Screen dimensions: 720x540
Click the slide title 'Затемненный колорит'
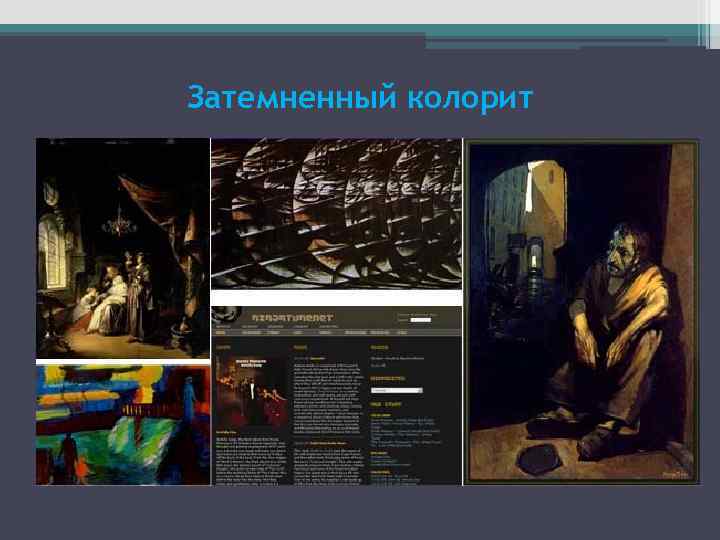[360, 98]
